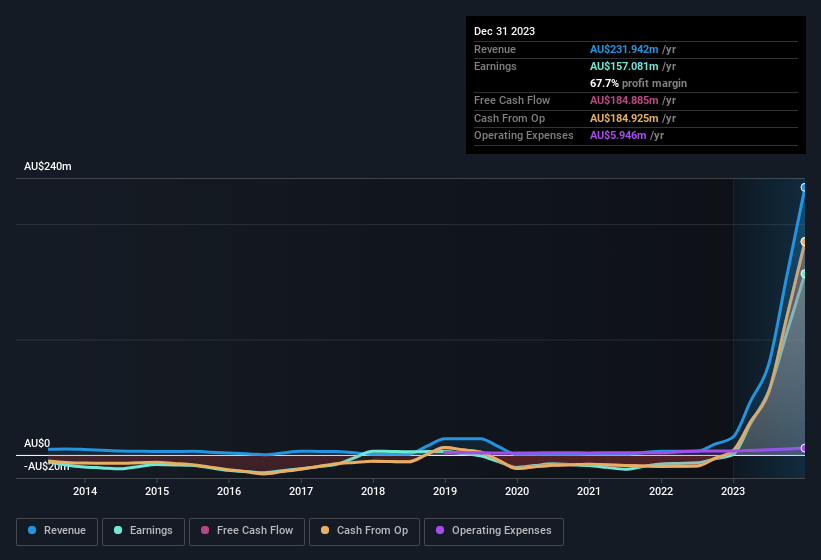Toggle the Revenue series legend button
Viewport: 821px width, 560px height.
(57, 531)
